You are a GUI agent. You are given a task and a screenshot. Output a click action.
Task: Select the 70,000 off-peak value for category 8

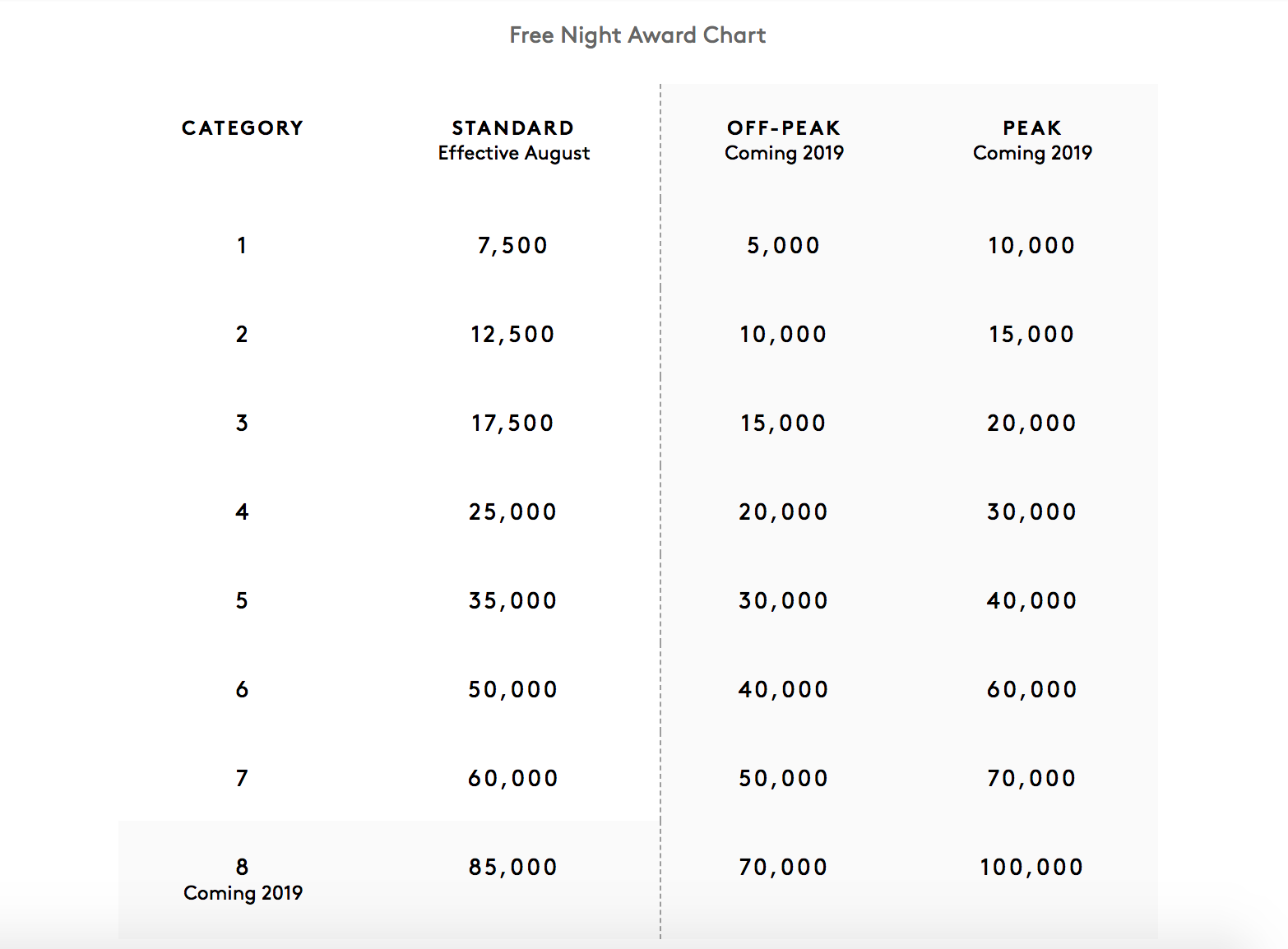click(x=783, y=867)
